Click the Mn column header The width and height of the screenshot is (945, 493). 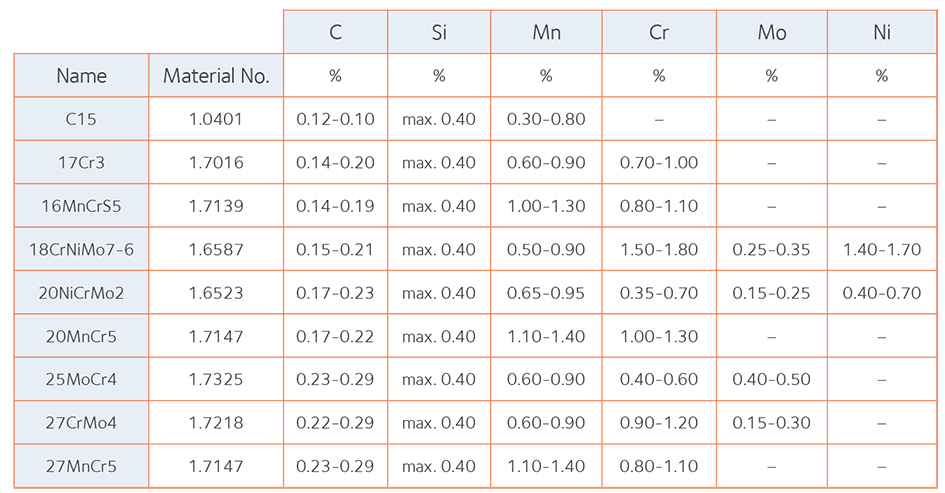(x=546, y=32)
